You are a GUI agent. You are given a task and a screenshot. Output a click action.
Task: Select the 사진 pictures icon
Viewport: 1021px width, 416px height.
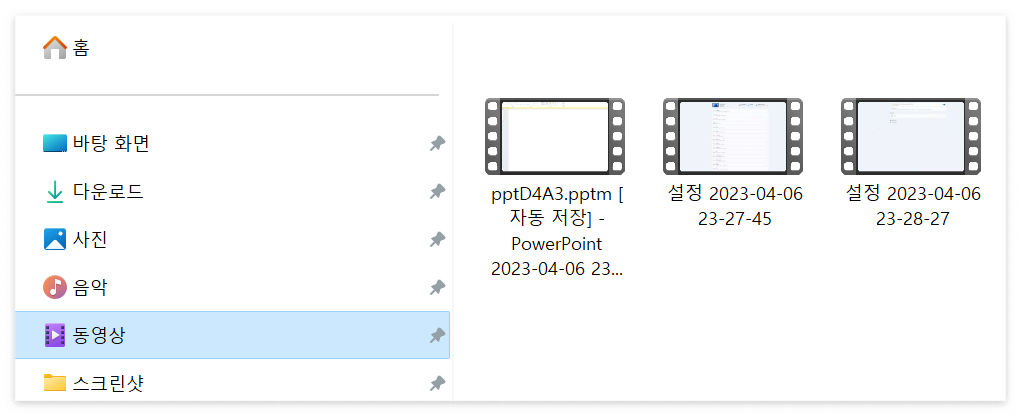(55, 240)
